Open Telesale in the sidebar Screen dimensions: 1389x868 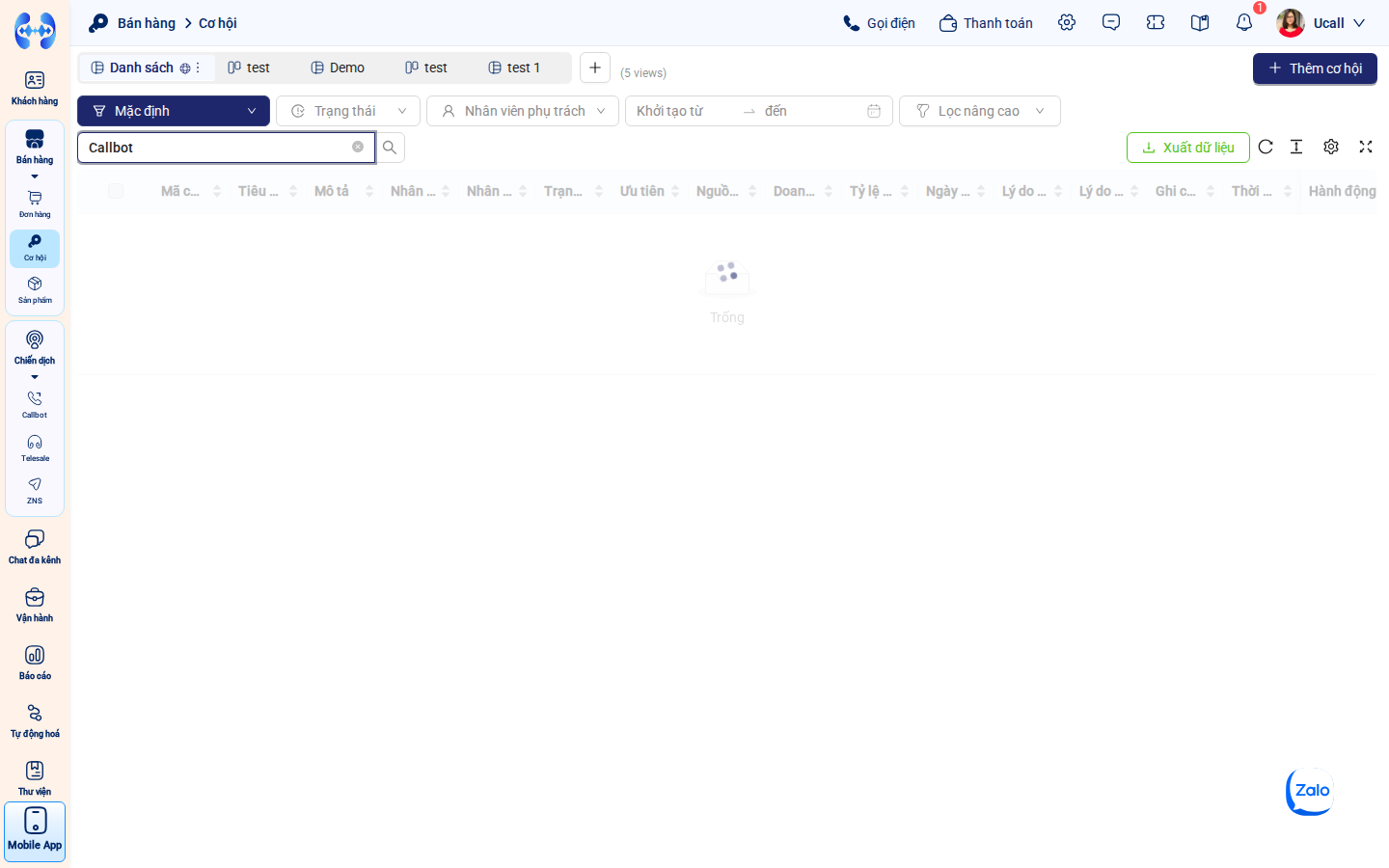(x=35, y=448)
